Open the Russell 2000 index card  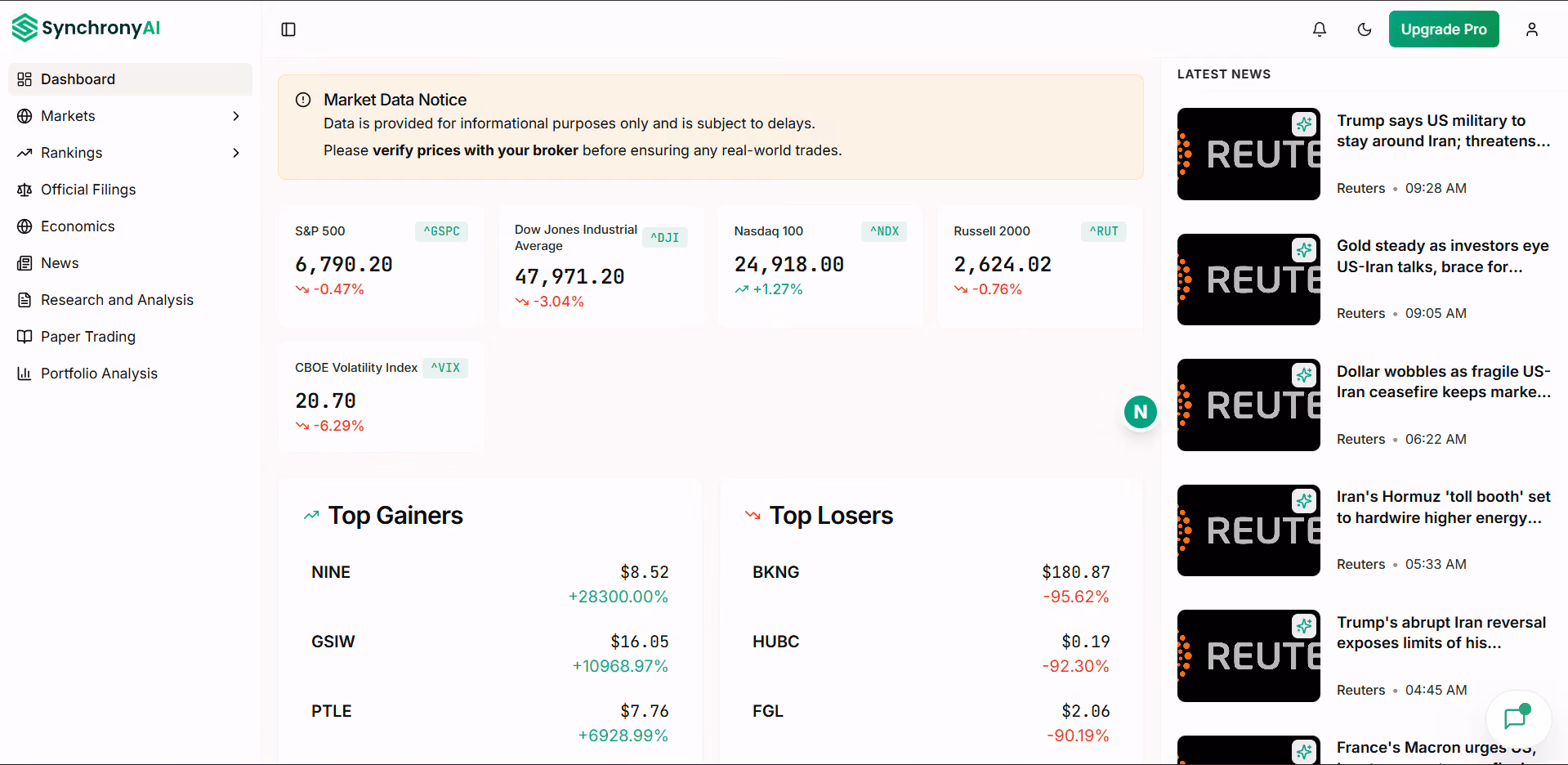pyautogui.click(x=1040, y=266)
